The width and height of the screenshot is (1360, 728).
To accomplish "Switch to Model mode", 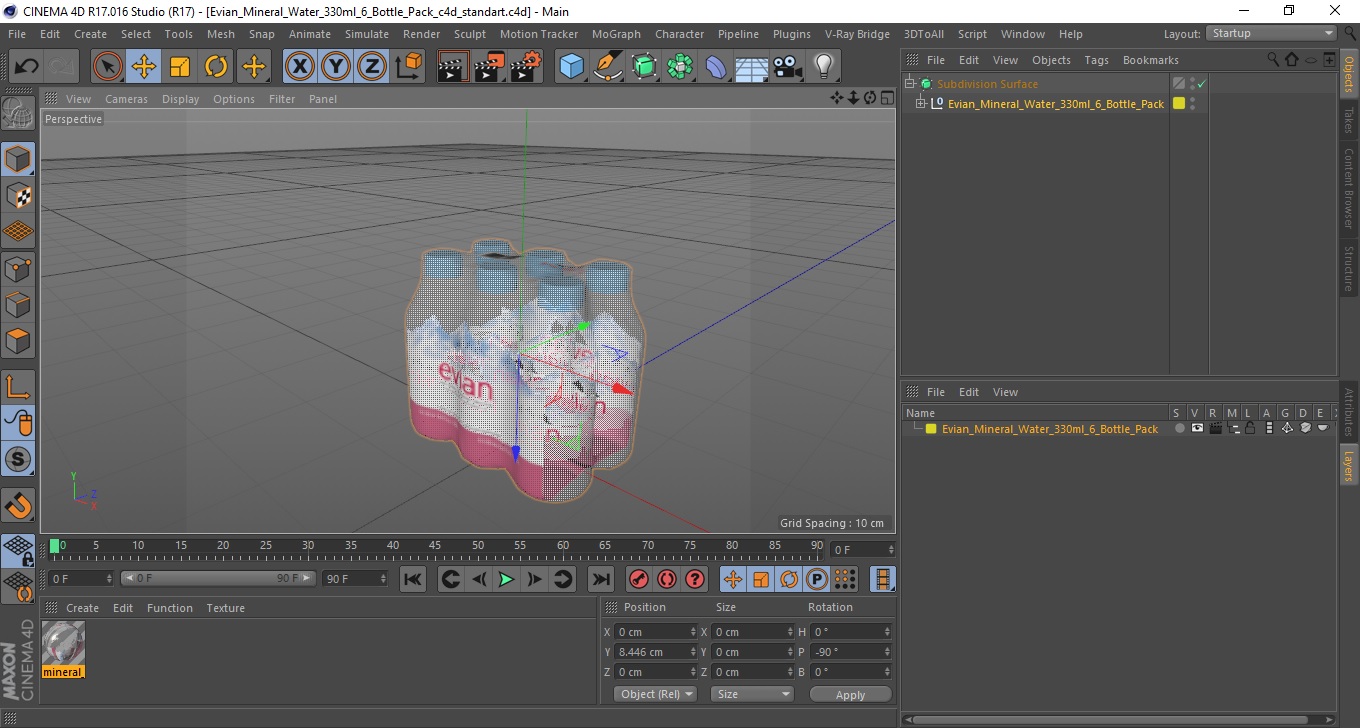I will tap(18, 159).
